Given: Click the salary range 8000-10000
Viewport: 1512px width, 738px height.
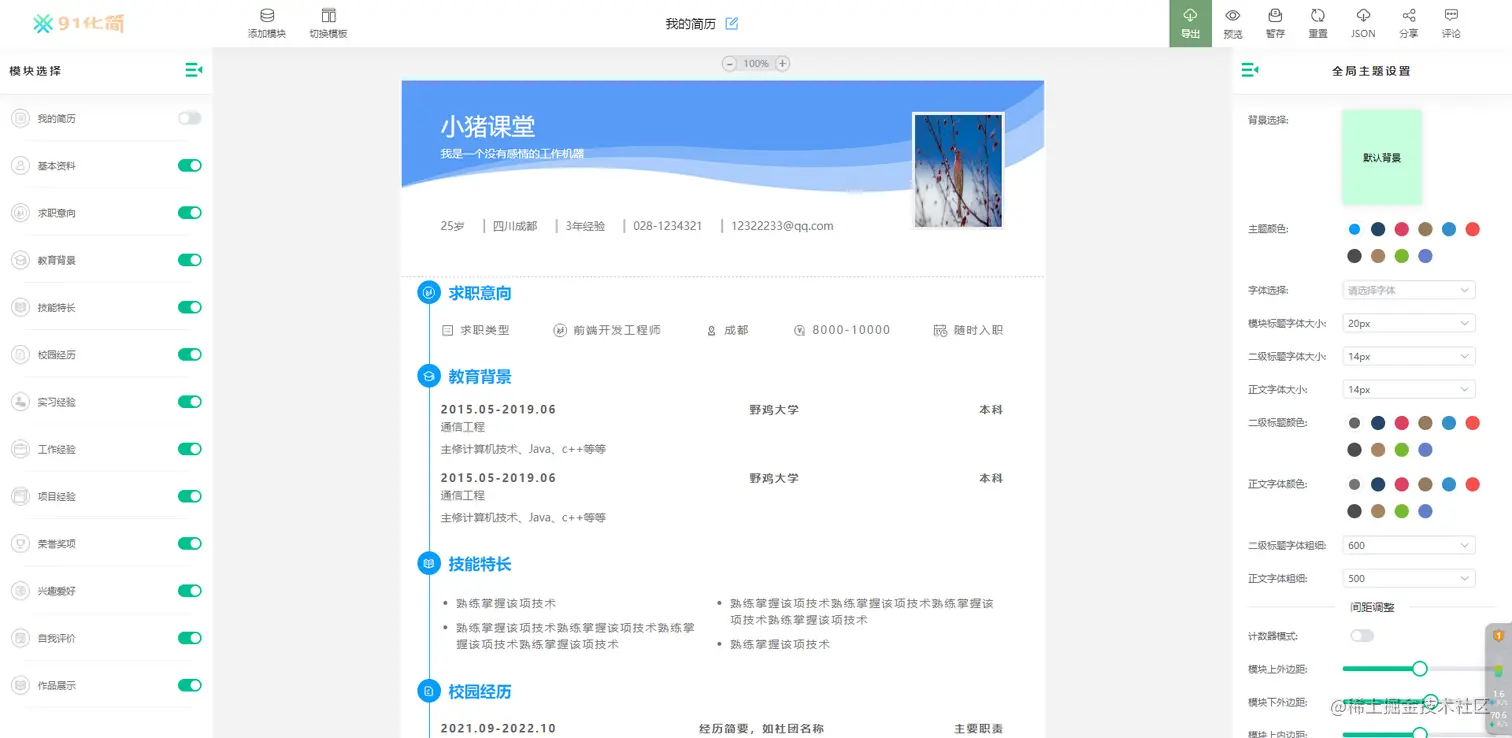Looking at the screenshot, I should (x=851, y=330).
